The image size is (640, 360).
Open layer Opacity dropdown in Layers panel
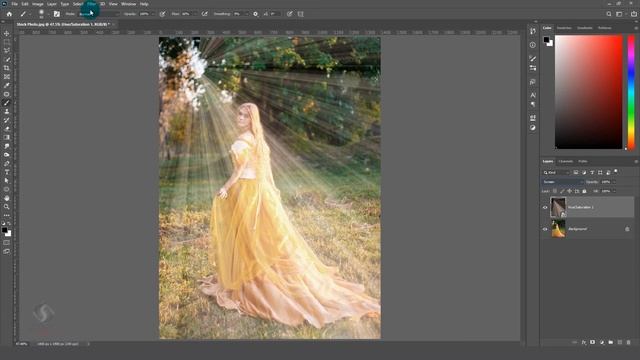(x=614, y=182)
